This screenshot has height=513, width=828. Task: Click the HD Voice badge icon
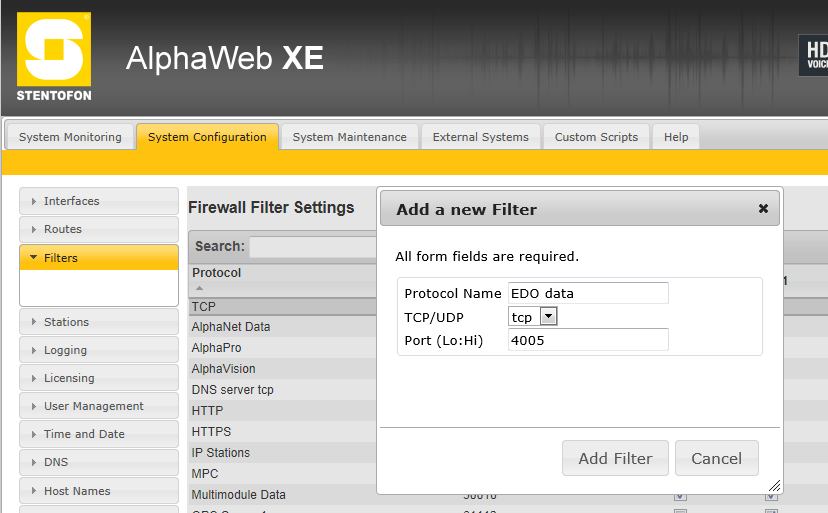[x=813, y=56]
